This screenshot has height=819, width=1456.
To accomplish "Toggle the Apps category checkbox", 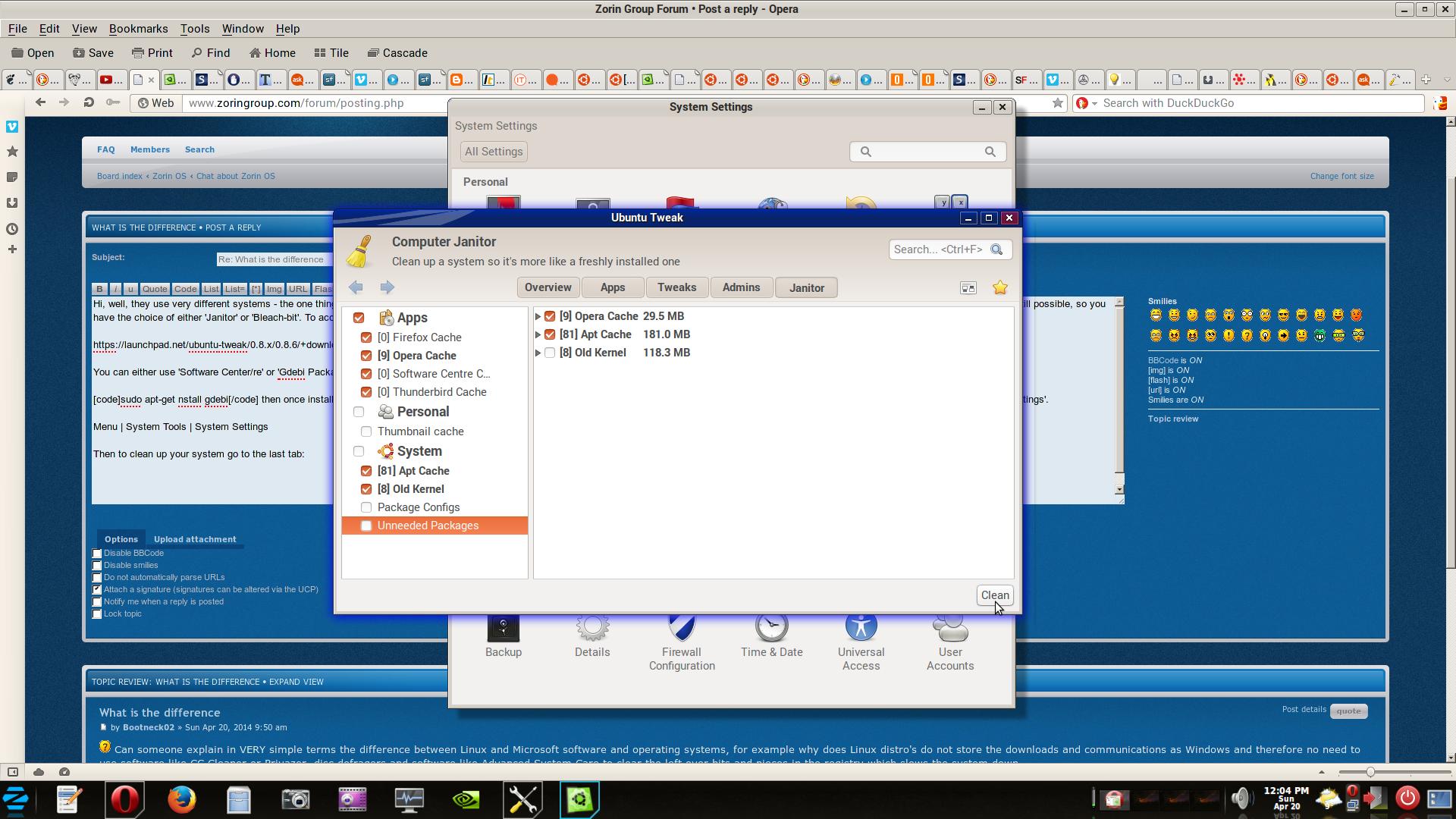I will pyautogui.click(x=359, y=318).
